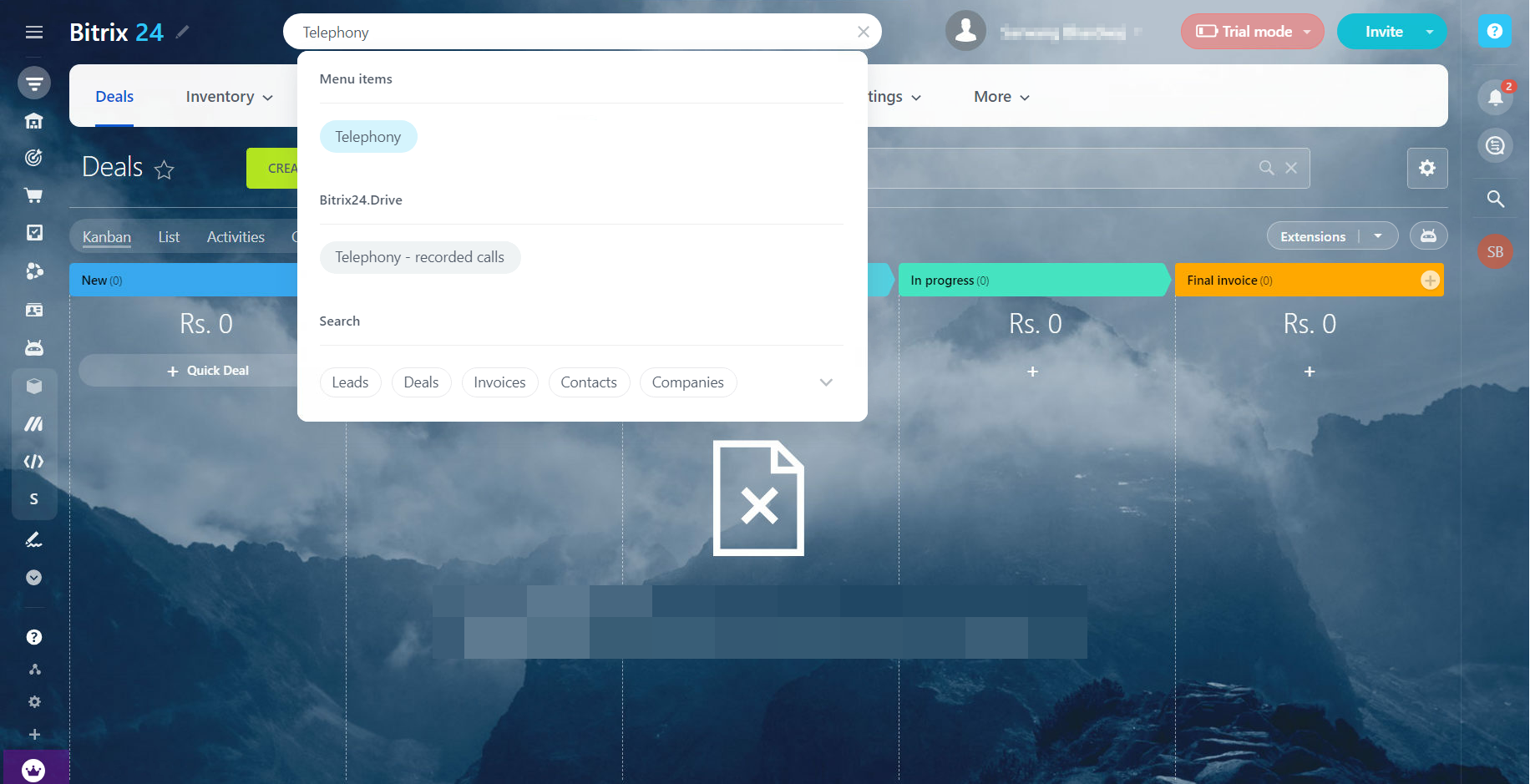Switch to List view
Screen dimensions: 1530x784
[169, 237]
